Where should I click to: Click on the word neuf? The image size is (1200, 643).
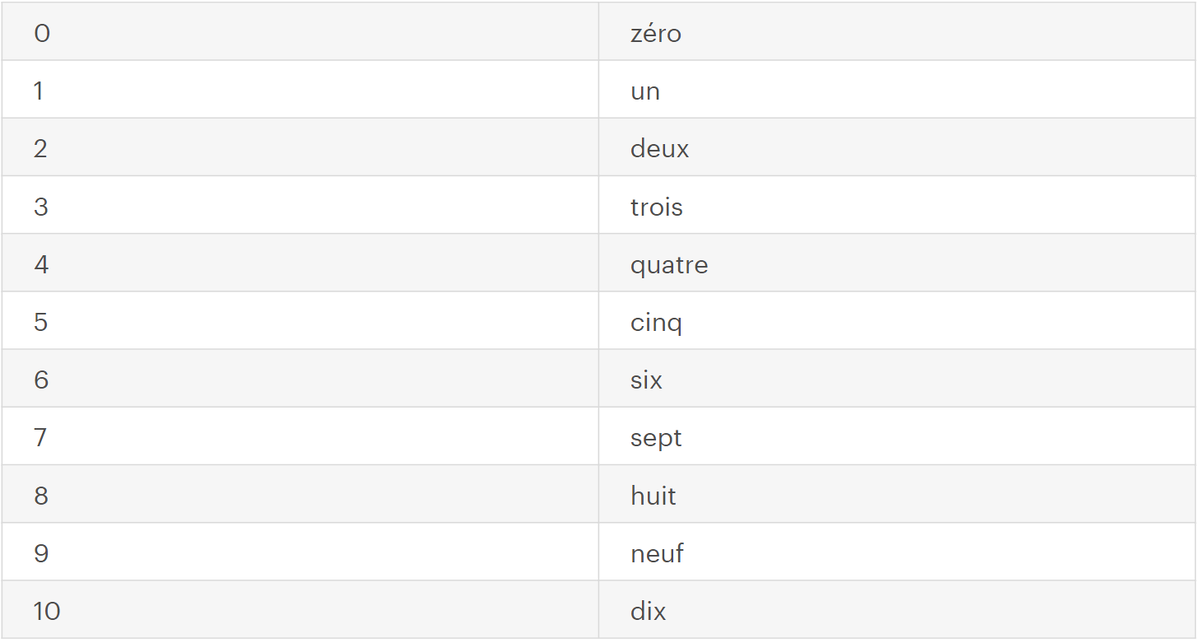point(657,553)
